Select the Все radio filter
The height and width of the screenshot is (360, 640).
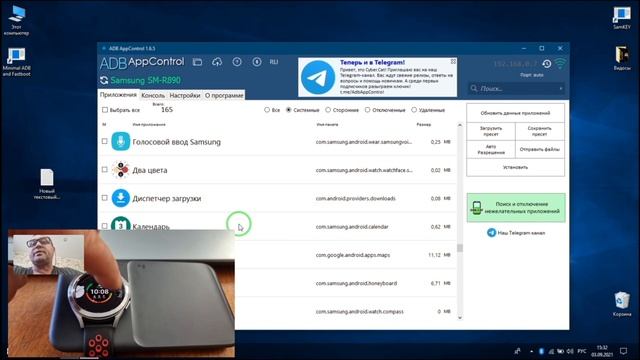point(267,110)
